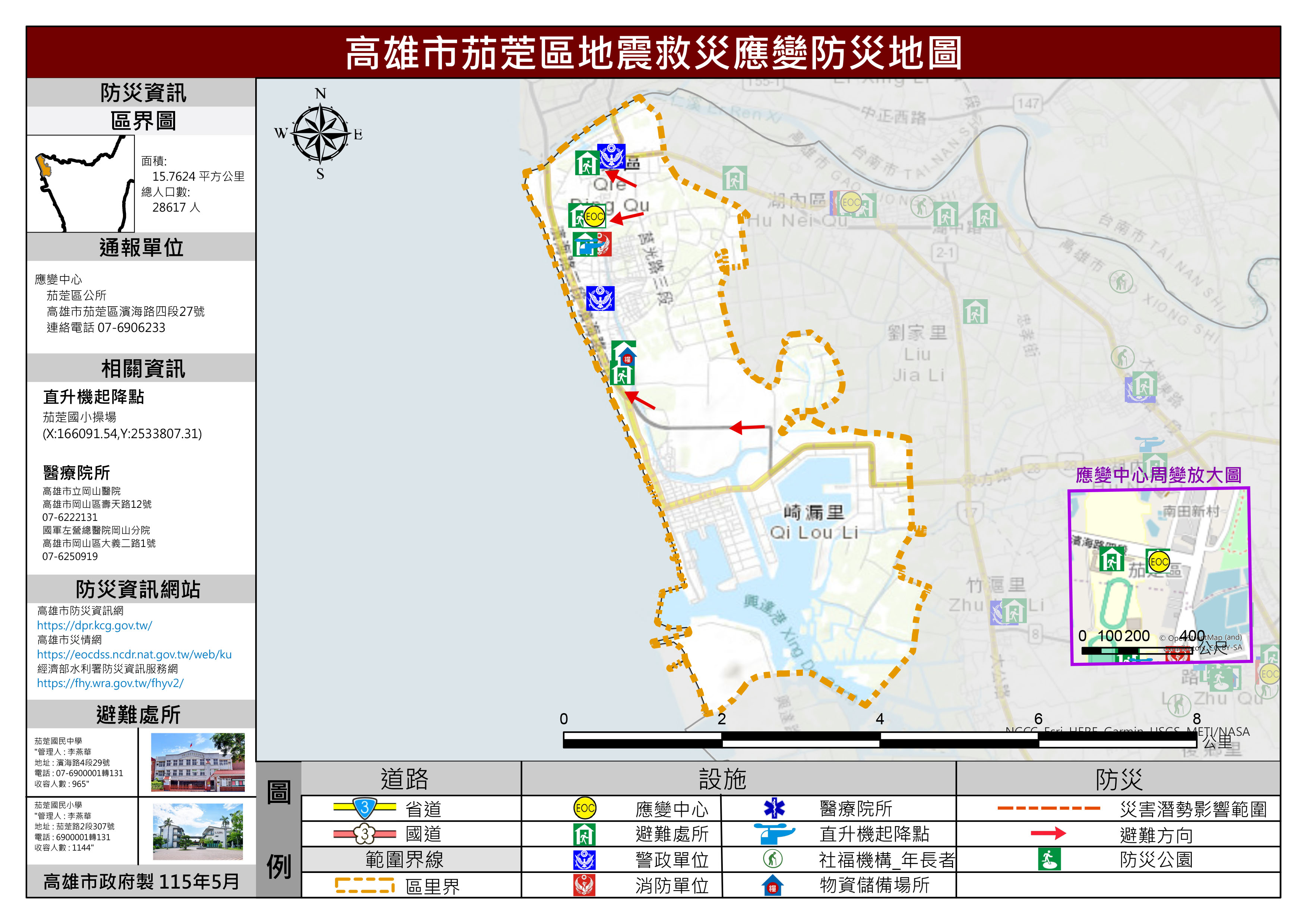The image size is (1307, 924).
Task: Click the 崎漏里 label on the map
Action: point(813,512)
